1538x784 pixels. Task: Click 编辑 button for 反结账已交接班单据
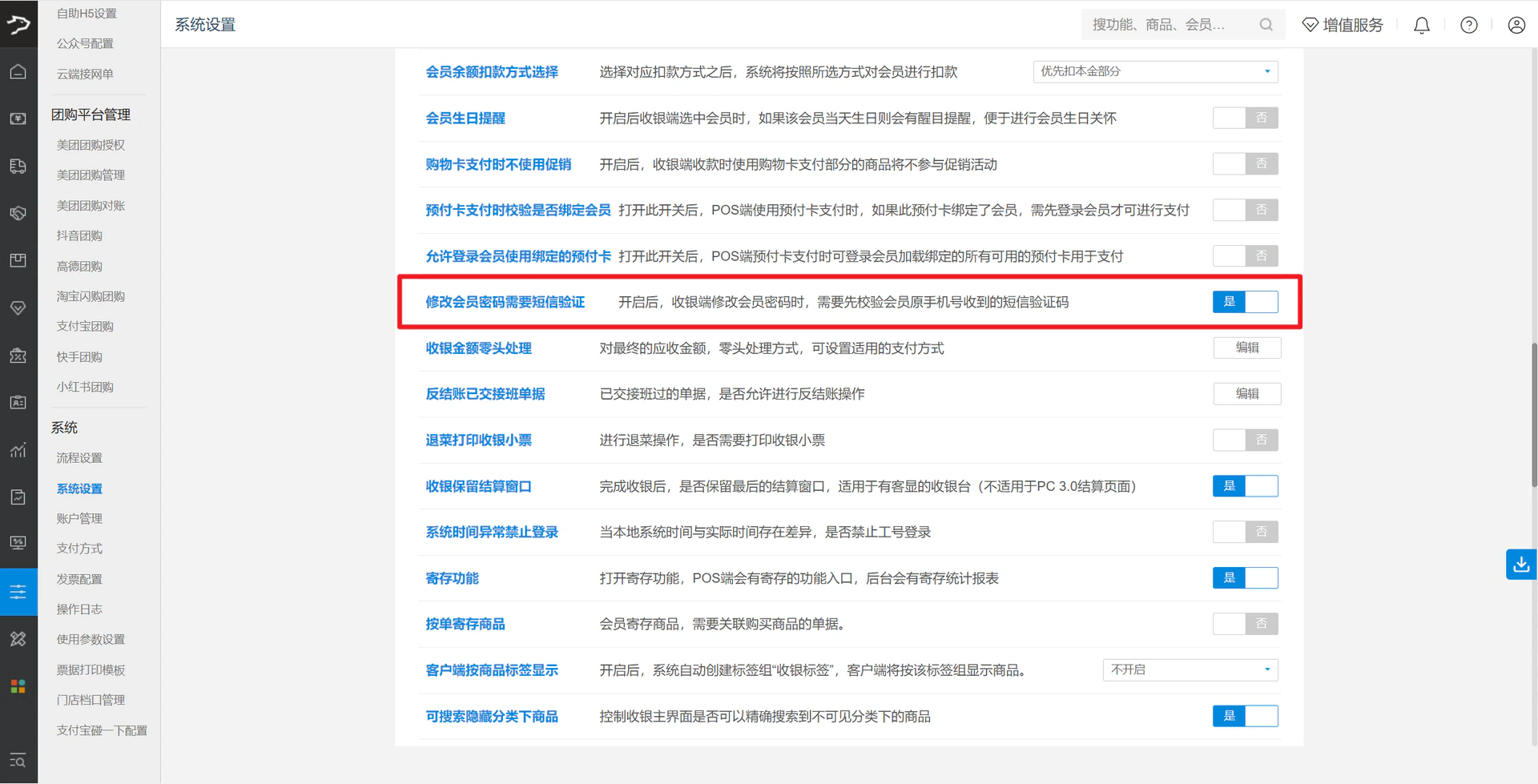pos(1247,394)
